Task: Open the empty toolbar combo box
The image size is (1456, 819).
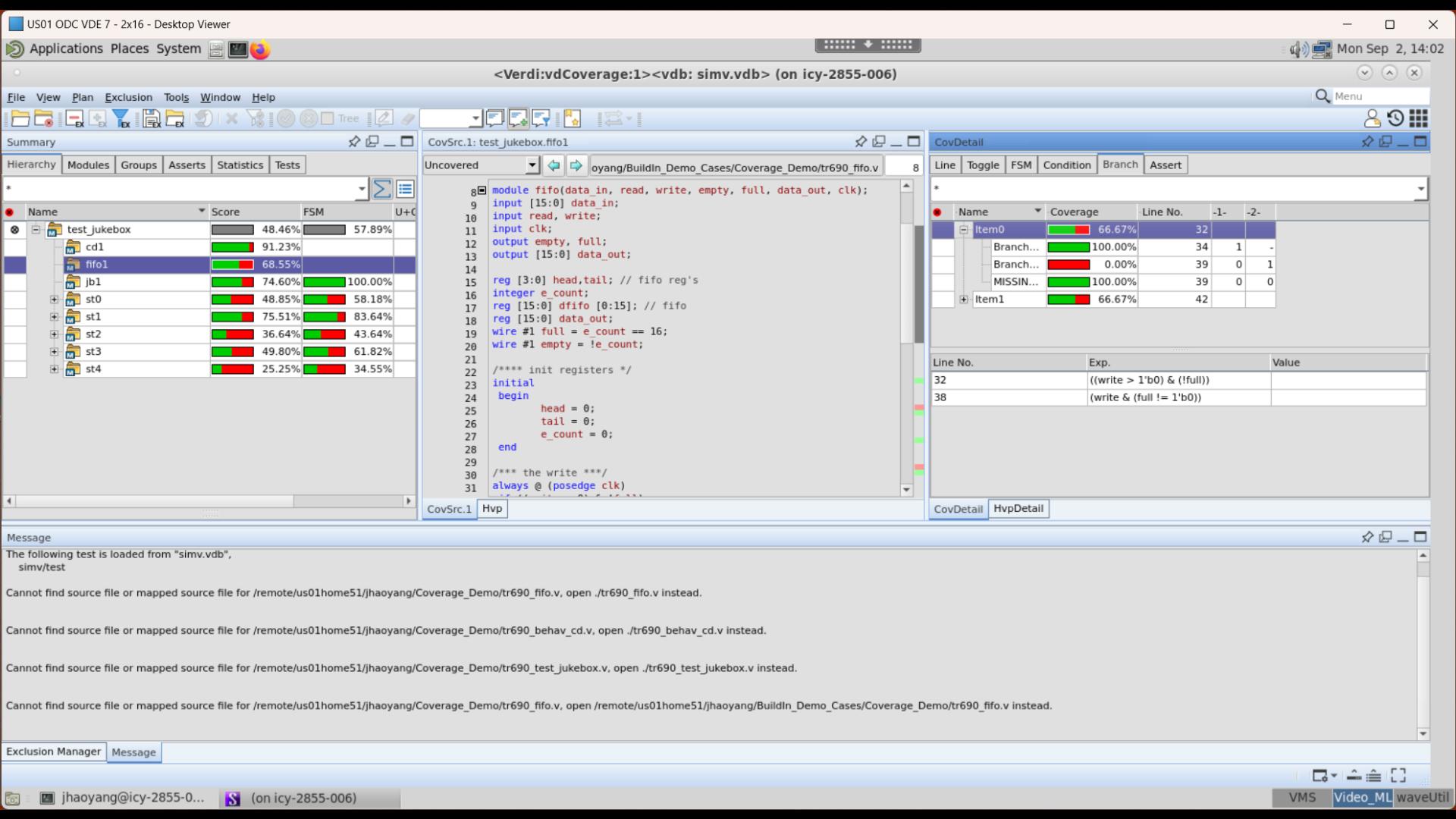Action: (451, 118)
